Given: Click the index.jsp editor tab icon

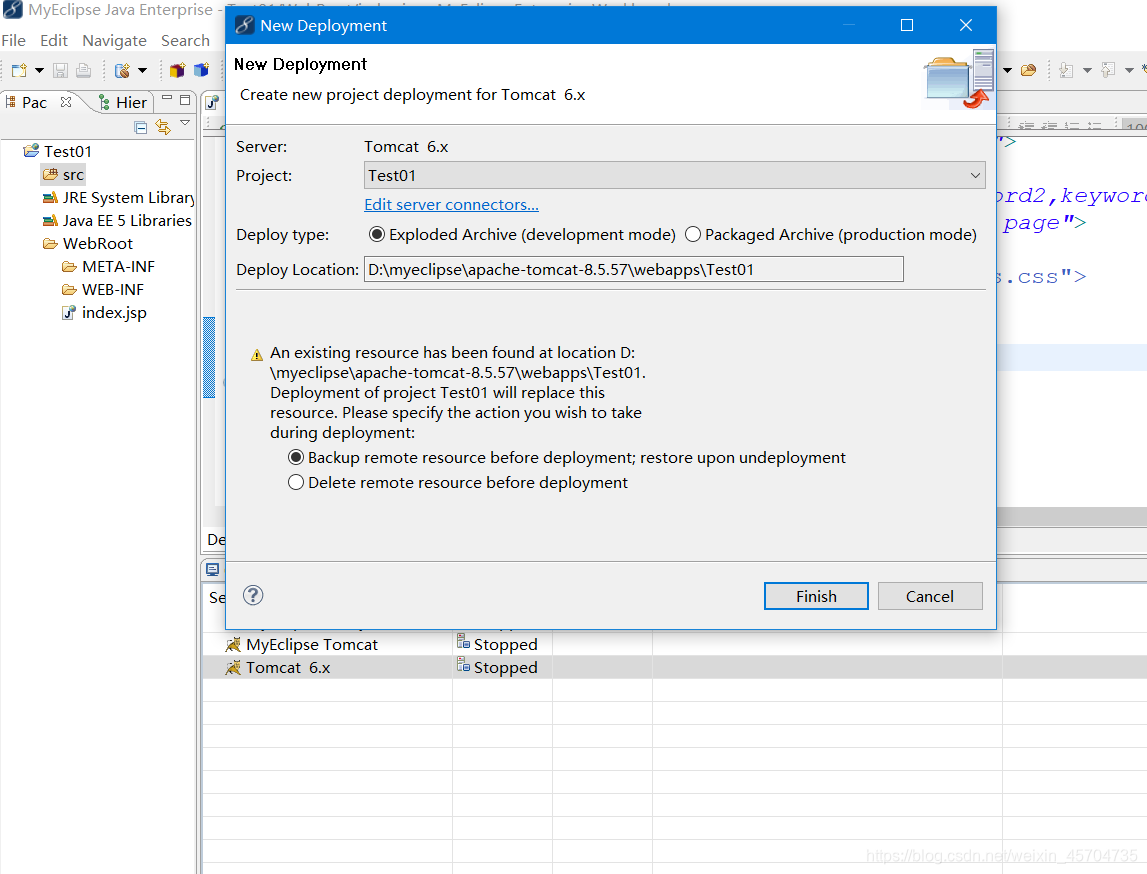Looking at the screenshot, I should click(x=212, y=102).
